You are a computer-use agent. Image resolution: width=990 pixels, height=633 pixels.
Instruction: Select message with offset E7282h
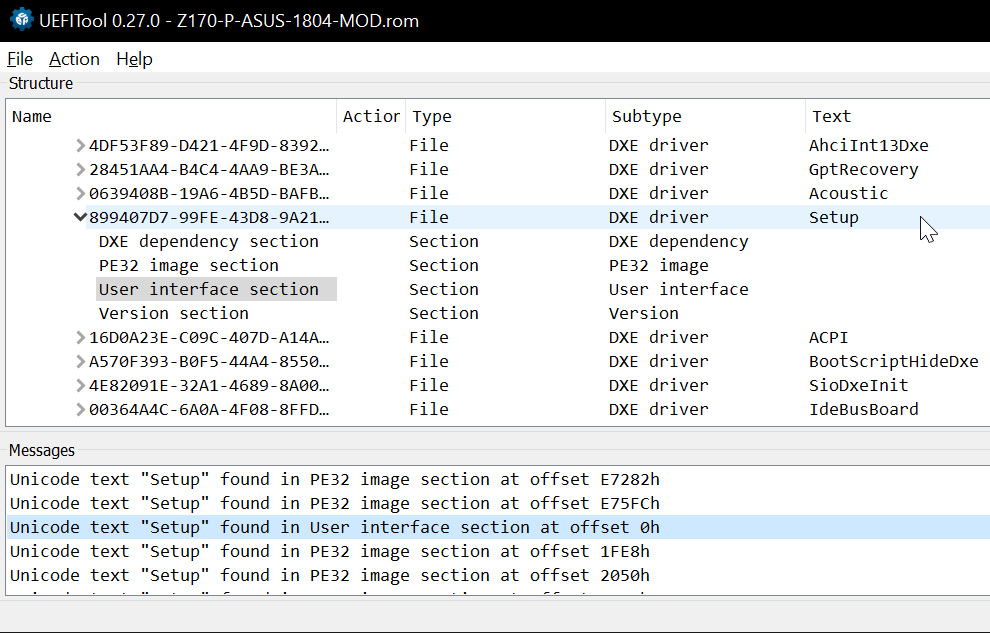point(334,480)
